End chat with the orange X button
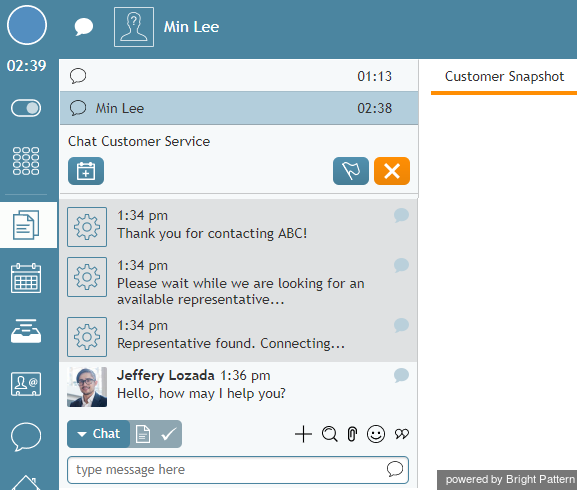 (392, 171)
